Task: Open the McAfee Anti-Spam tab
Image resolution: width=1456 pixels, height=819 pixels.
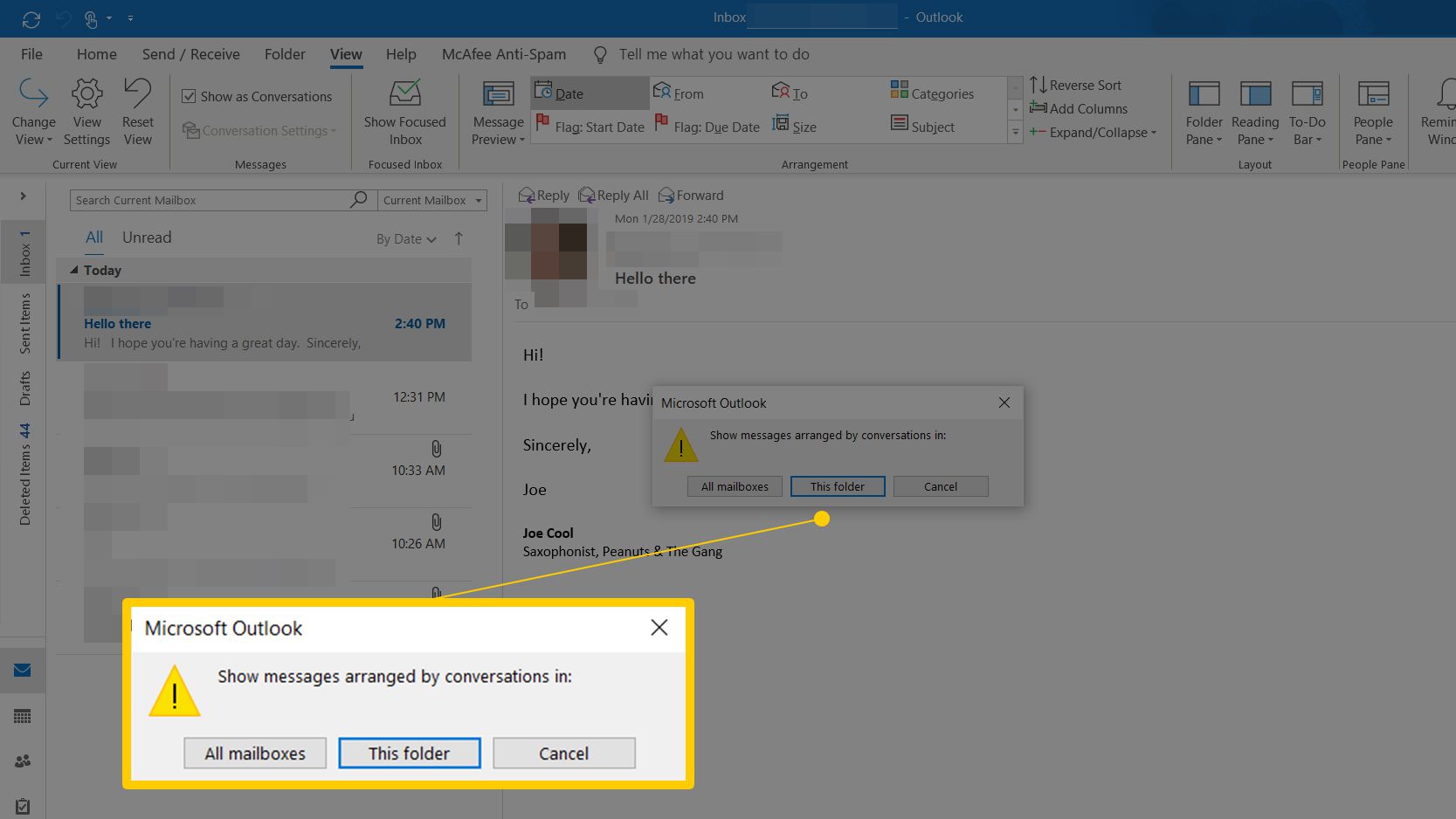Action: (x=504, y=54)
